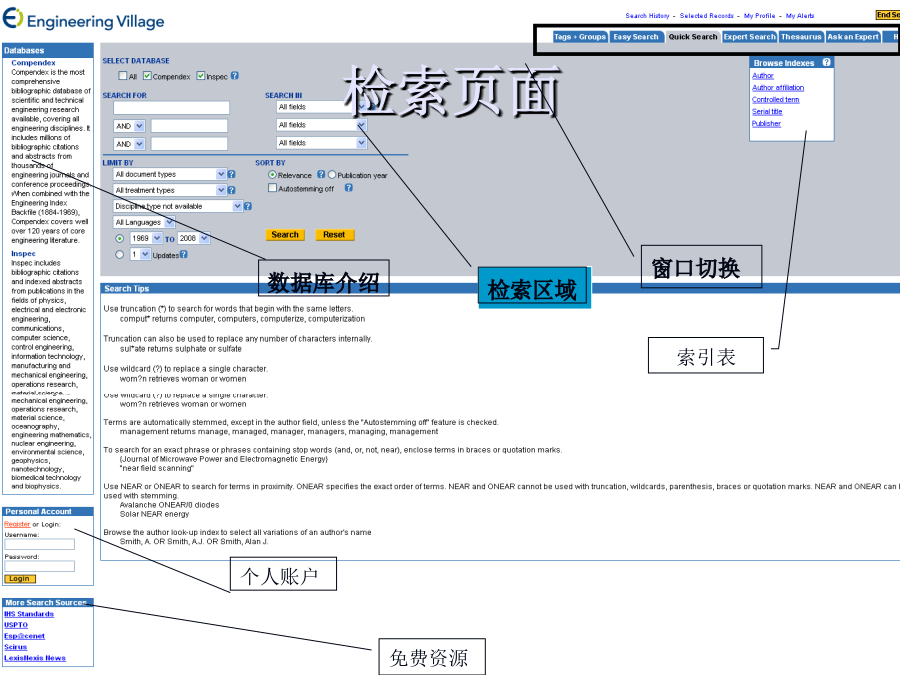Open Scirus search source link
This screenshot has width=900, height=675.
[15, 647]
